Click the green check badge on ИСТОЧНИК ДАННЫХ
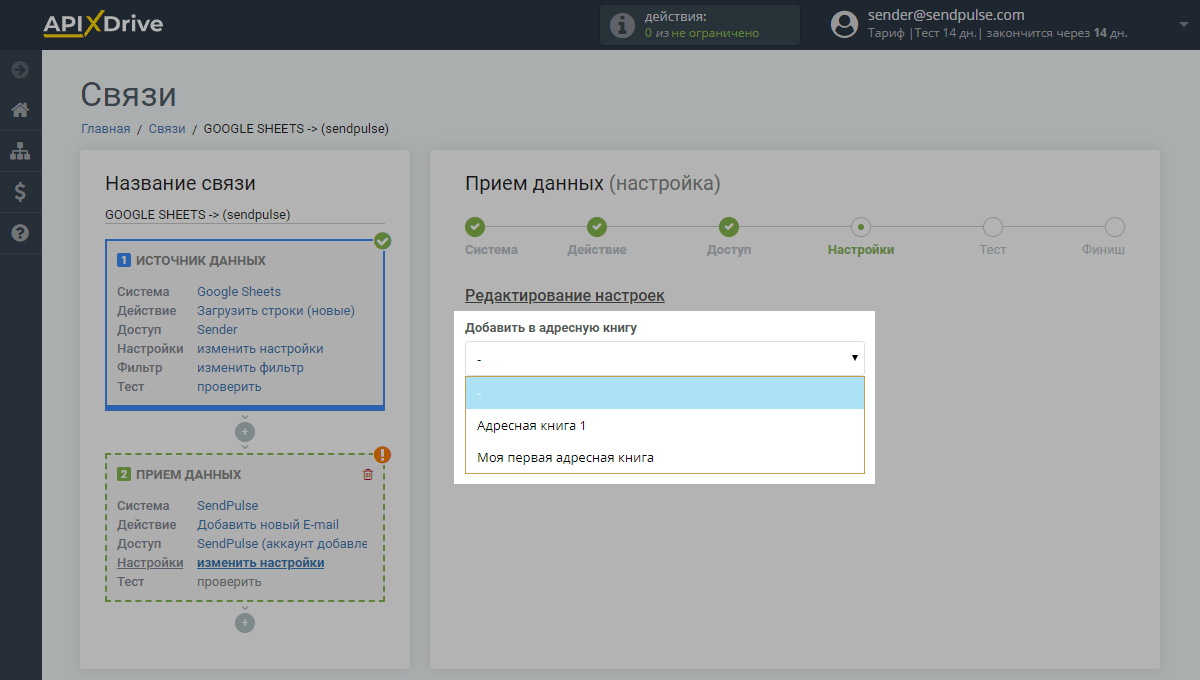 click(382, 241)
